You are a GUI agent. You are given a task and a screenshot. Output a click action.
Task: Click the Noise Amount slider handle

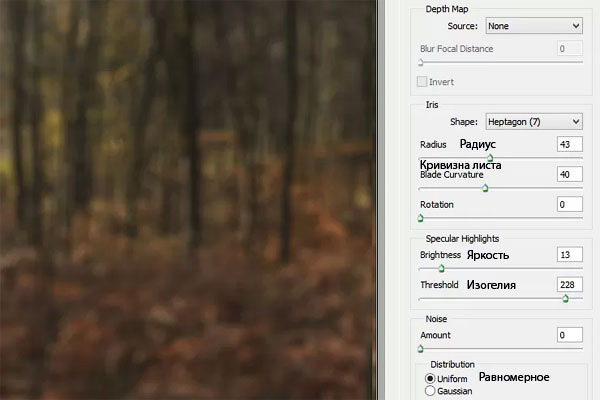point(421,349)
